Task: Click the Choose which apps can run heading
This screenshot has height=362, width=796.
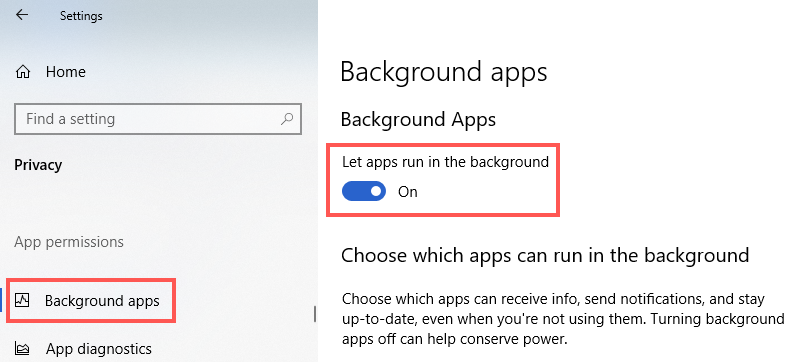Action: coord(545,254)
